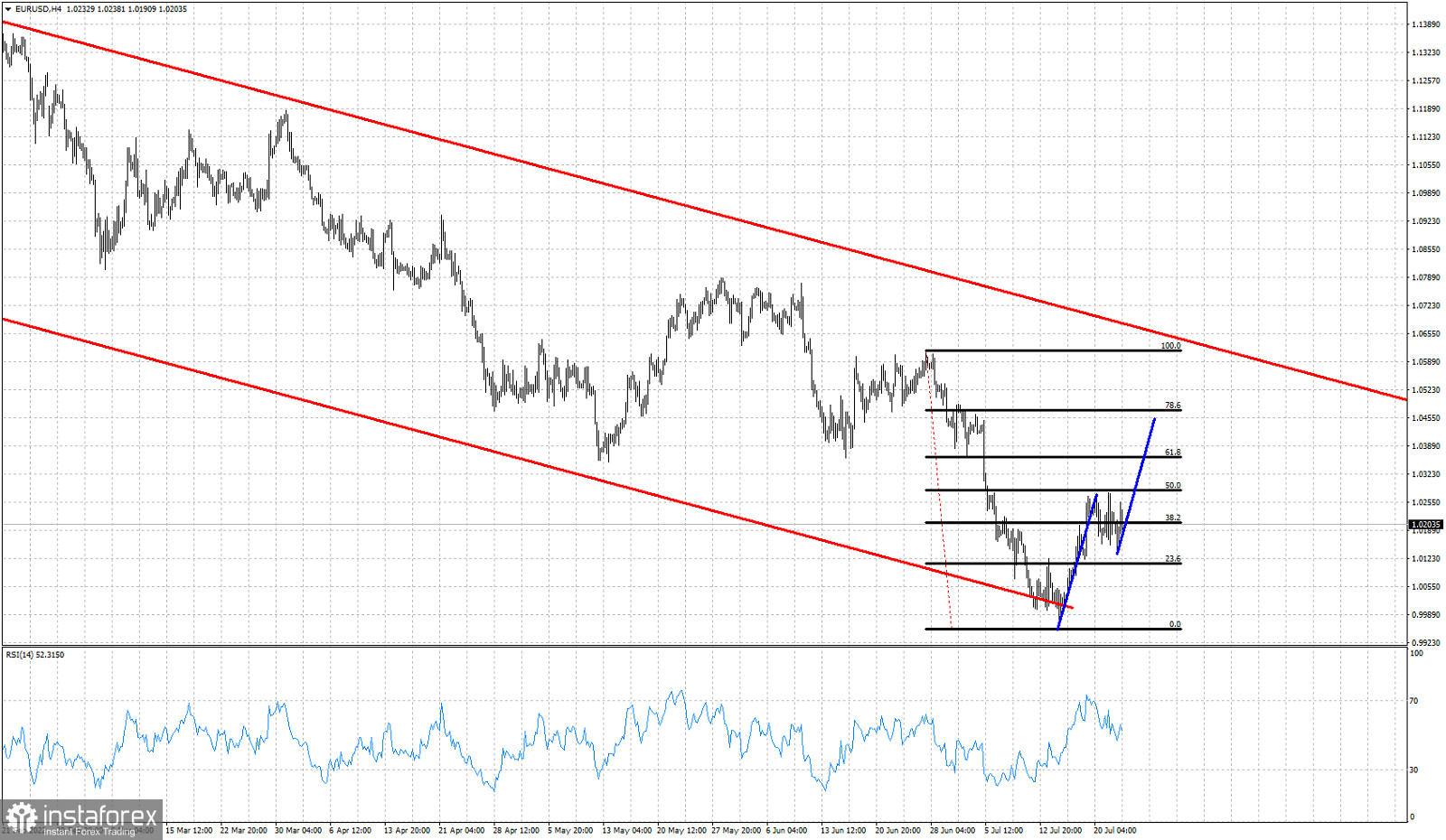
Task: Click the small triangle icon beside EURUSD,H4
Action: point(7,8)
